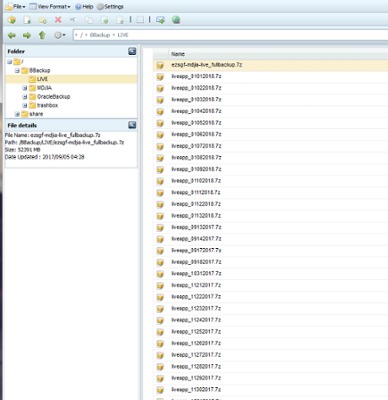Click the Help button

click(x=84, y=7)
